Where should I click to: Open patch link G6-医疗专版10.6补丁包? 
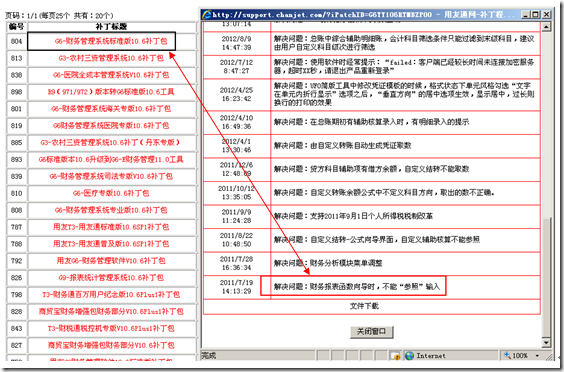coord(111,193)
